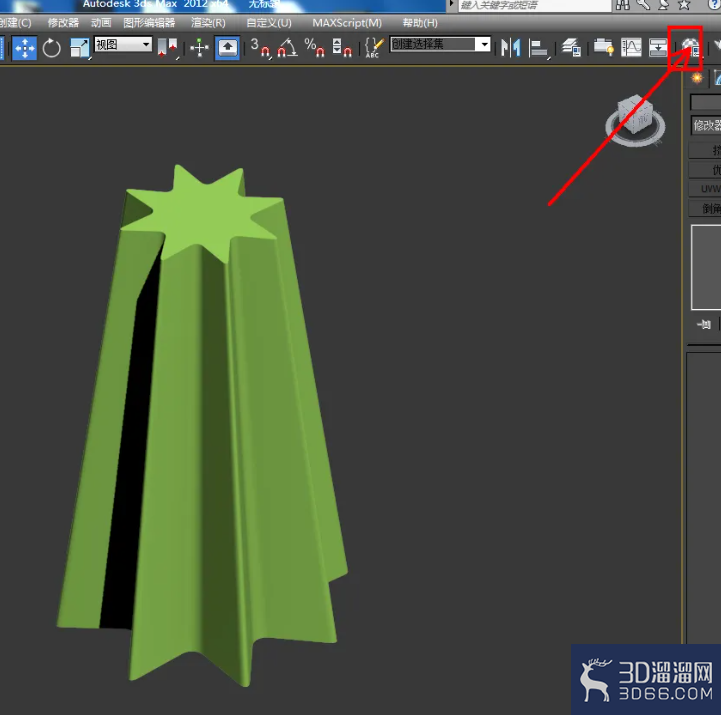Switch to the Create command panel tab
721x715 pixels.
[x=697, y=79]
